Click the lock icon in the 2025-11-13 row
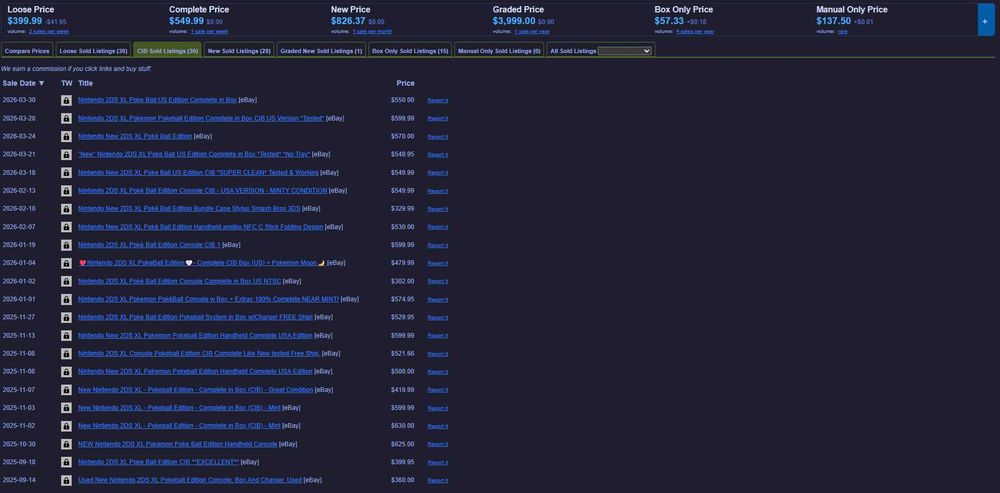 coord(66,335)
